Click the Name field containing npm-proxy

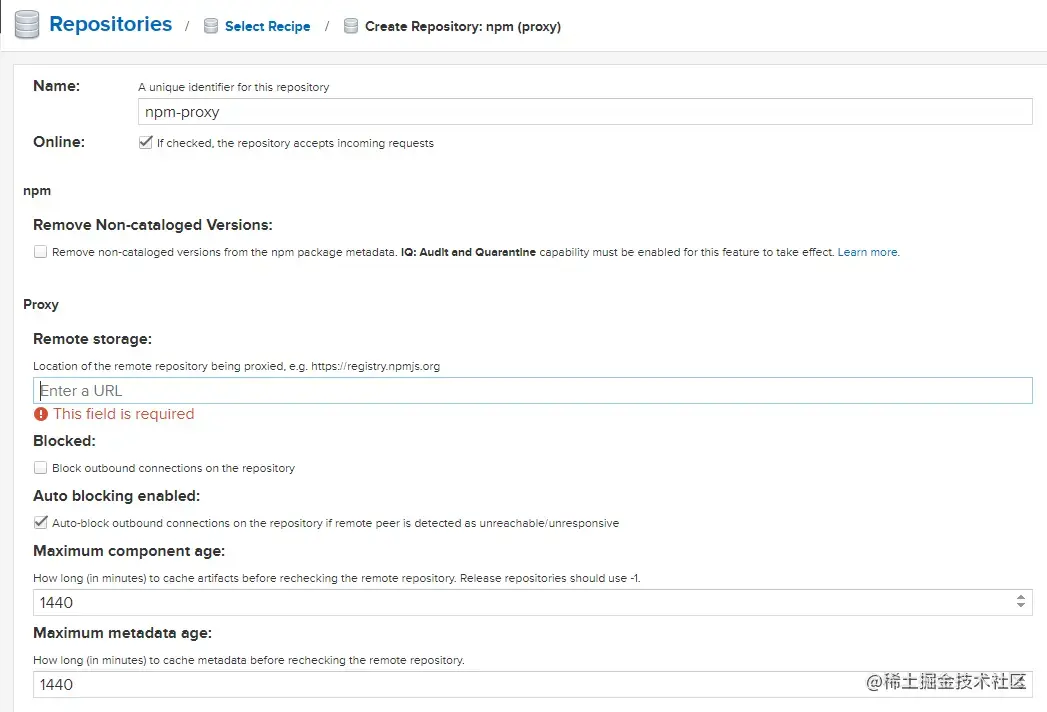click(x=585, y=112)
